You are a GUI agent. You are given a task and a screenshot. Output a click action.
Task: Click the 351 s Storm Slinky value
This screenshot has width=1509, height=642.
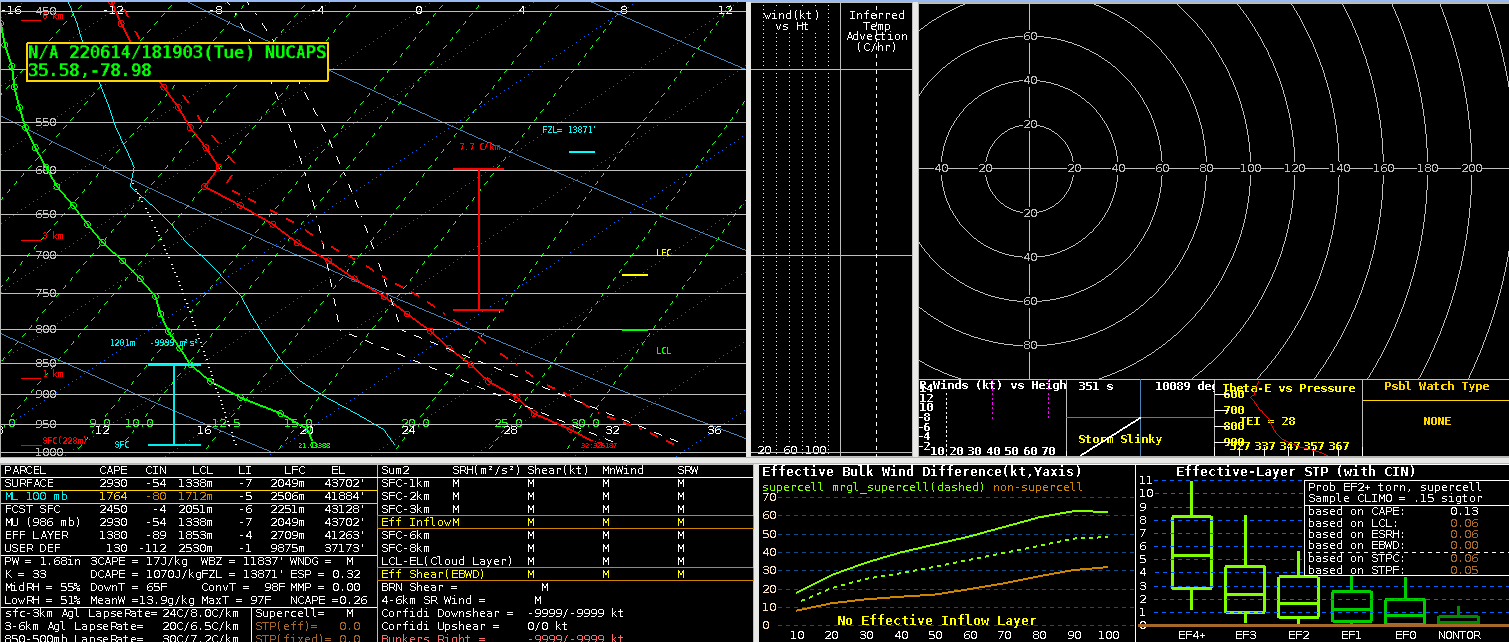click(1095, 386)
